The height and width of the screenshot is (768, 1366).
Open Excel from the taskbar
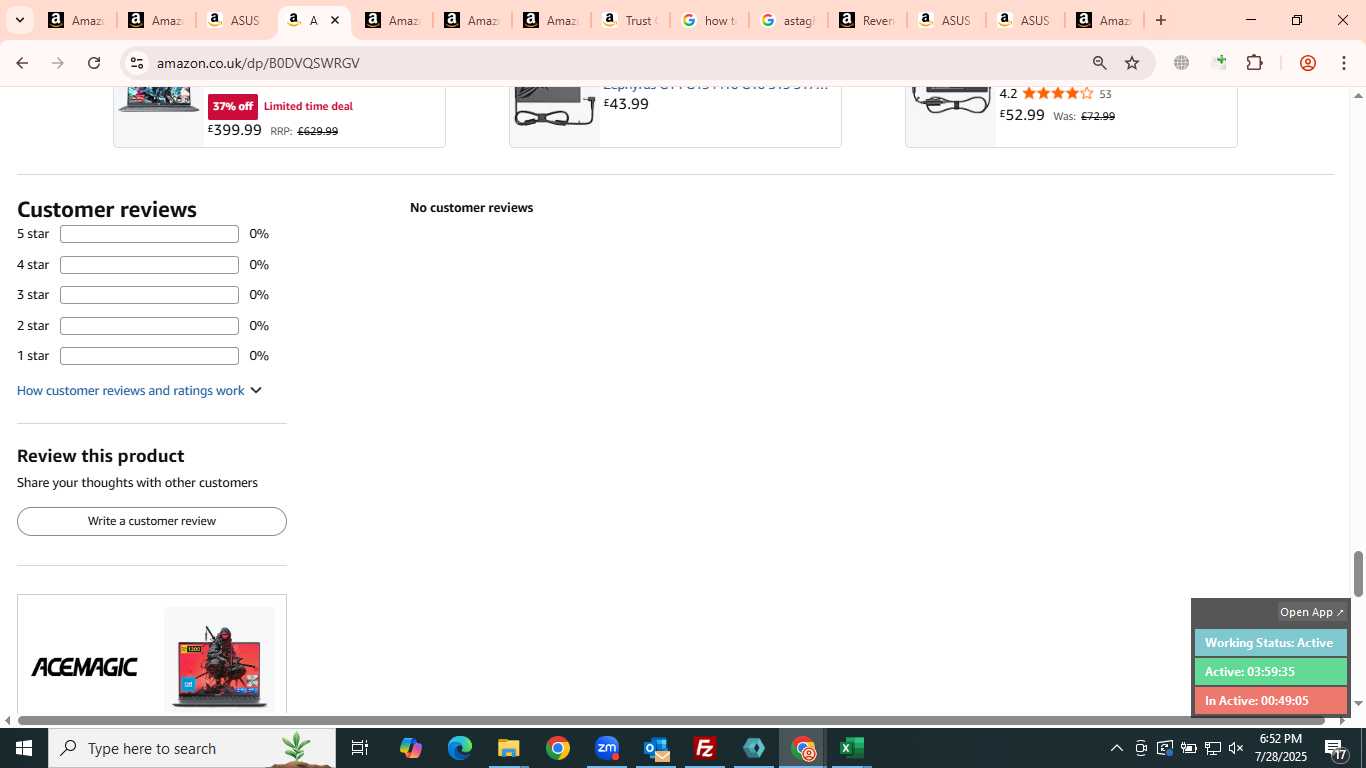pyautogui.click(x=852, y=748)
